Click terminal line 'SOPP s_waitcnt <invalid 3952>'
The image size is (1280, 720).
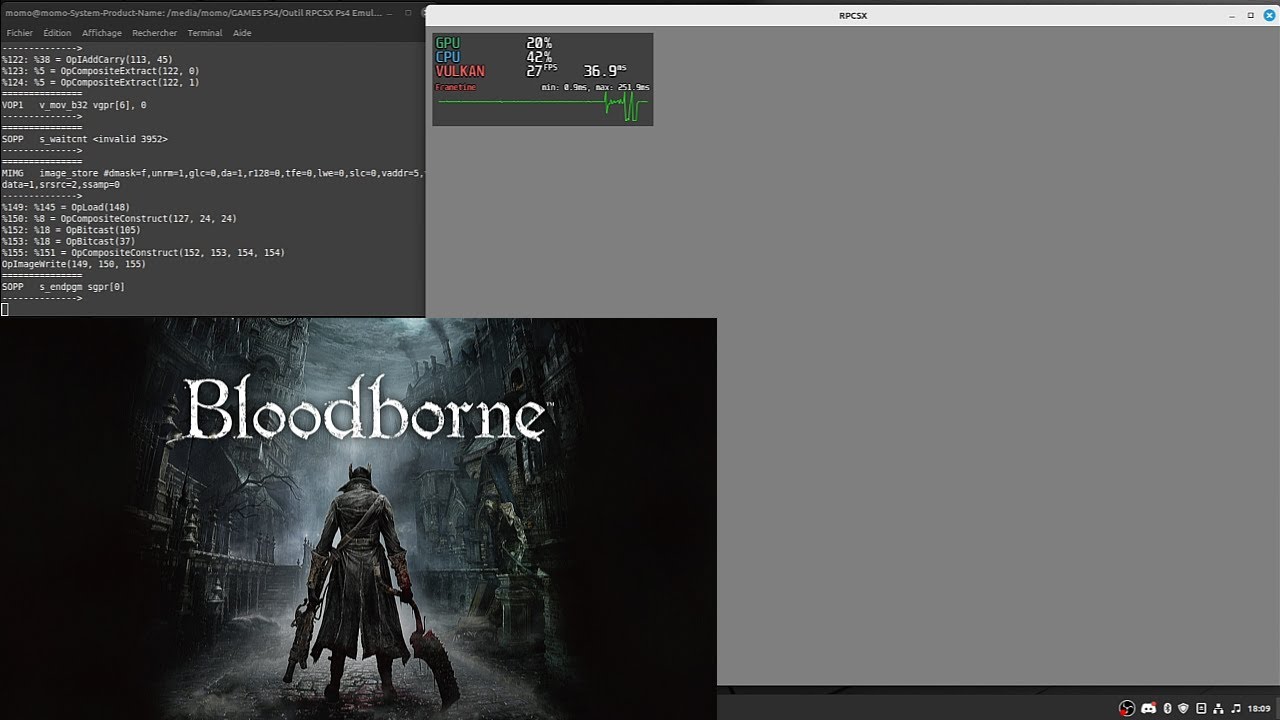tap(85, 139)
